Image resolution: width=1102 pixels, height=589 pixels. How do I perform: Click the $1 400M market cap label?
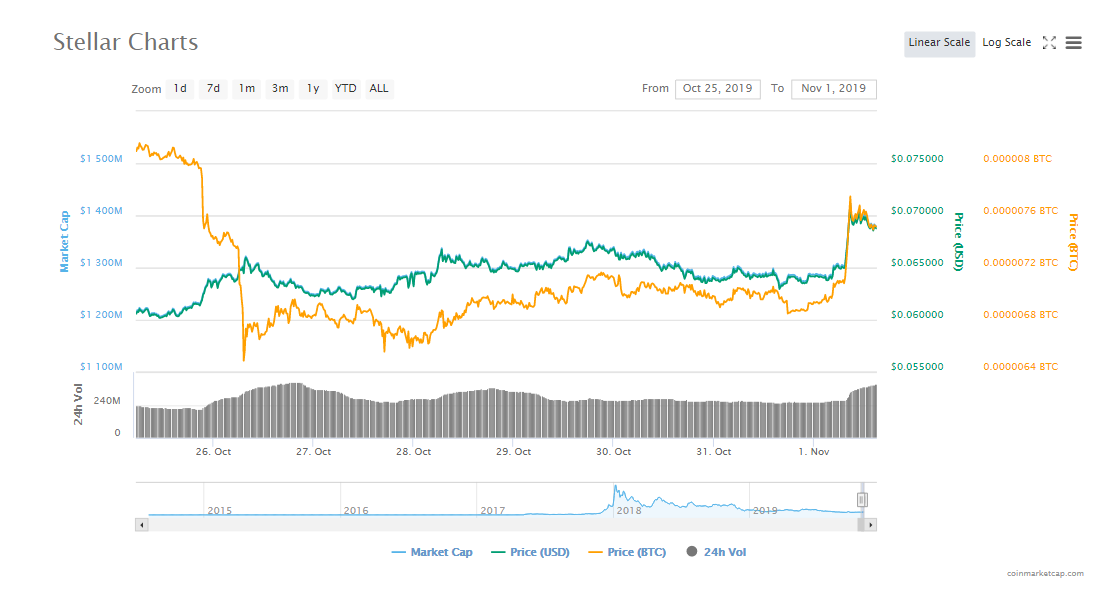[101, 211]
